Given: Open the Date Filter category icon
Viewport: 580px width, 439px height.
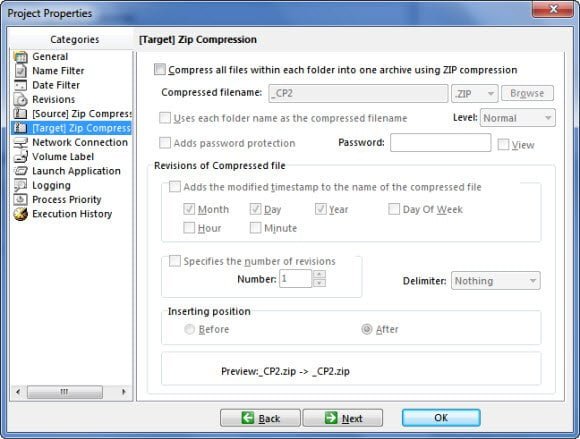Looking at the screenshot, I should click(20, 85).
